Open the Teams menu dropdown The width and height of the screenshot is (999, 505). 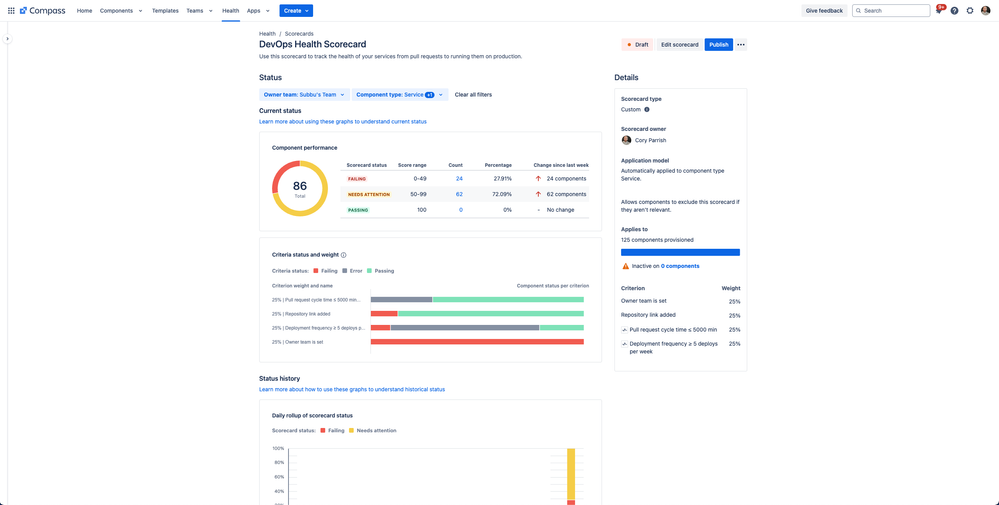199,11
